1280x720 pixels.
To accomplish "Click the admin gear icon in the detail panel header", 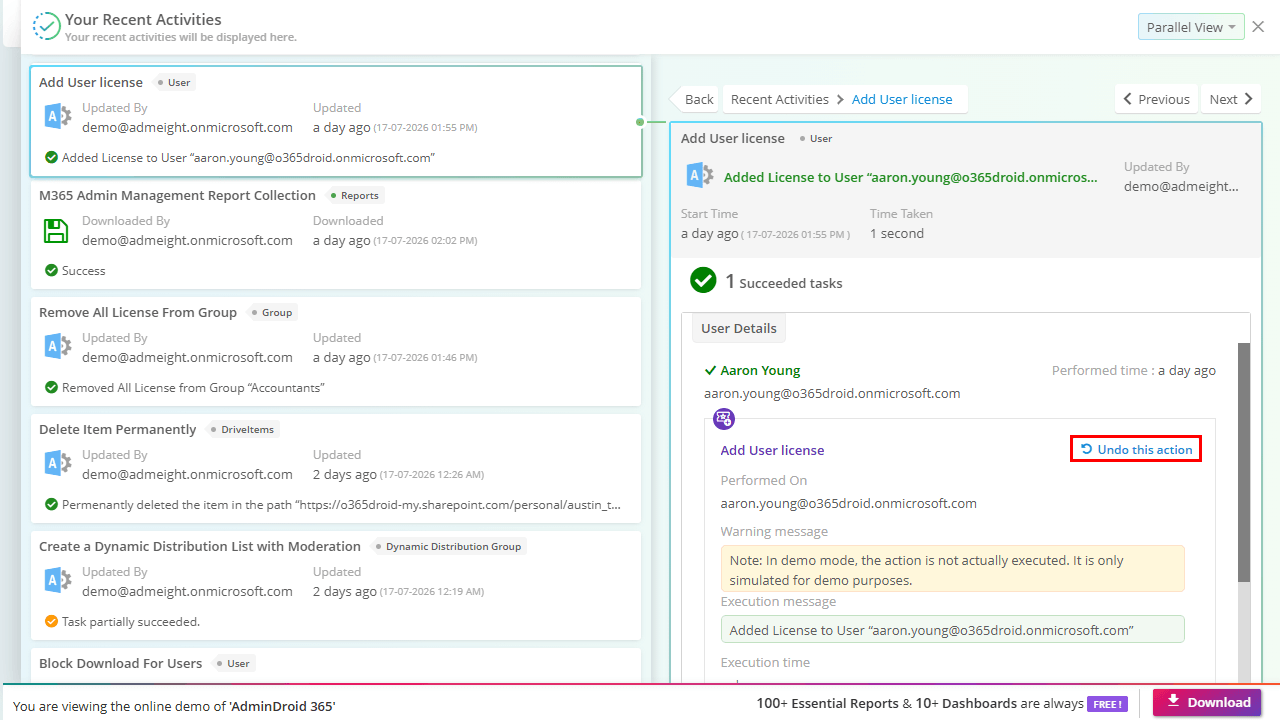I will [700, 176].
